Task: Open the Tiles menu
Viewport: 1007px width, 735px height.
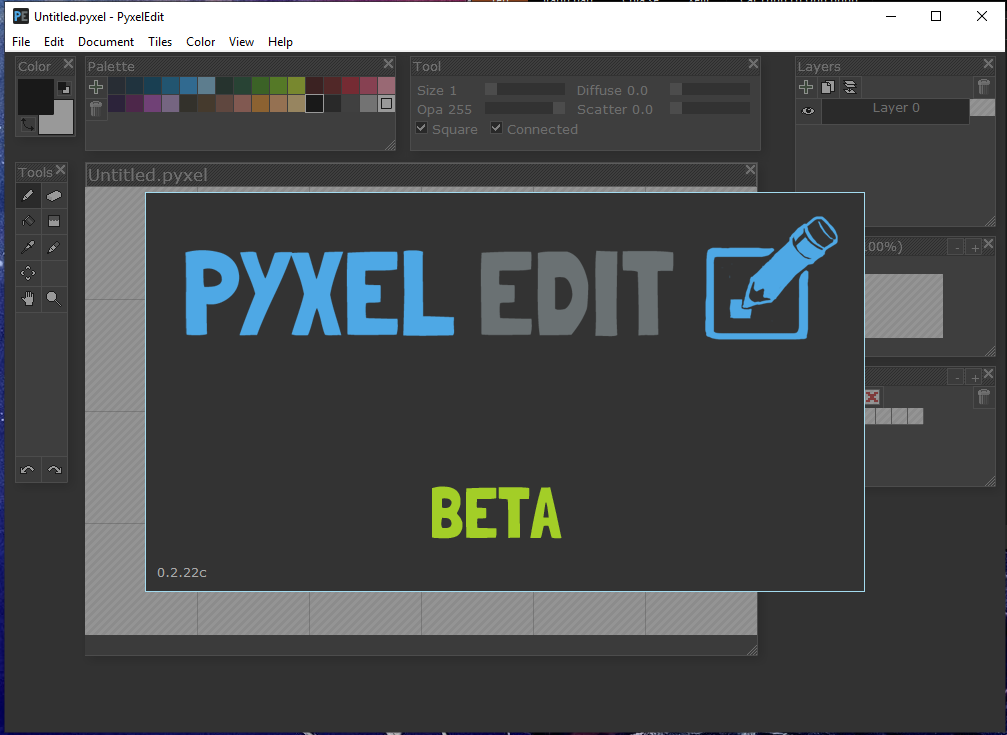Action: click(x=160, y=42)
